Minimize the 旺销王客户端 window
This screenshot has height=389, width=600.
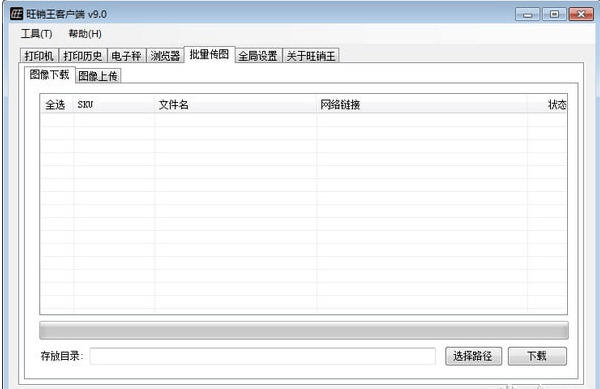point(528,15)
